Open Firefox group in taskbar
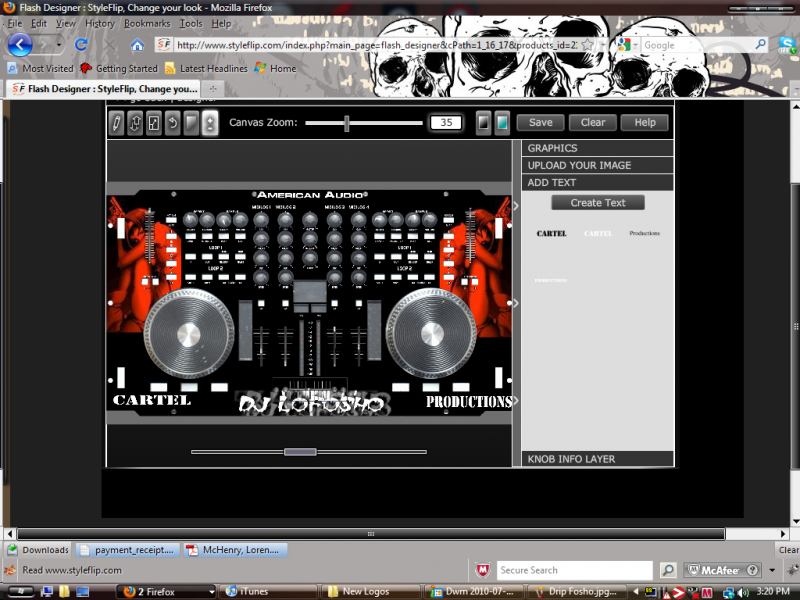The image size is (800, 600). coord(166,592)
